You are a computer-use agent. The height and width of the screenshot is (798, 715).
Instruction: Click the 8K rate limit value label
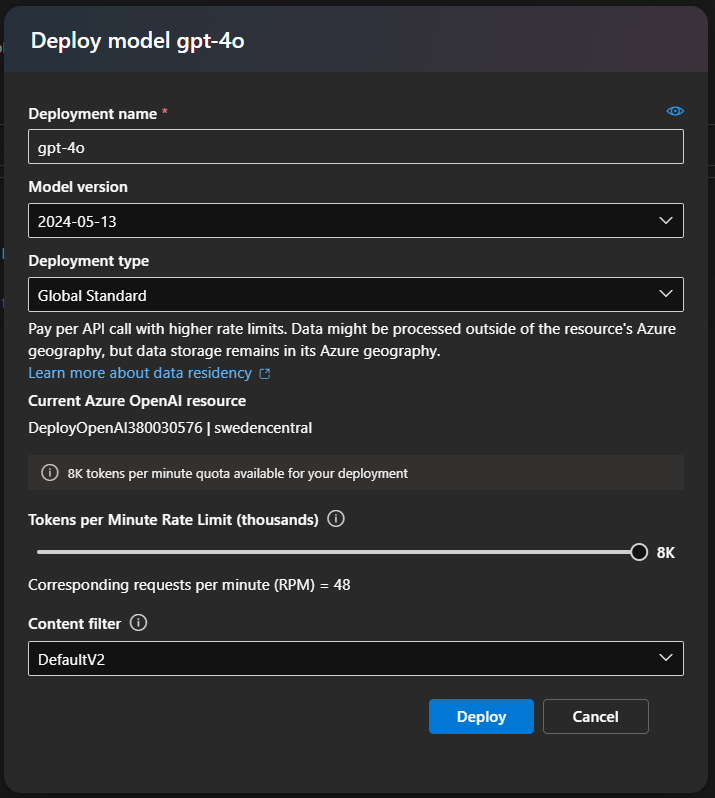666,553
